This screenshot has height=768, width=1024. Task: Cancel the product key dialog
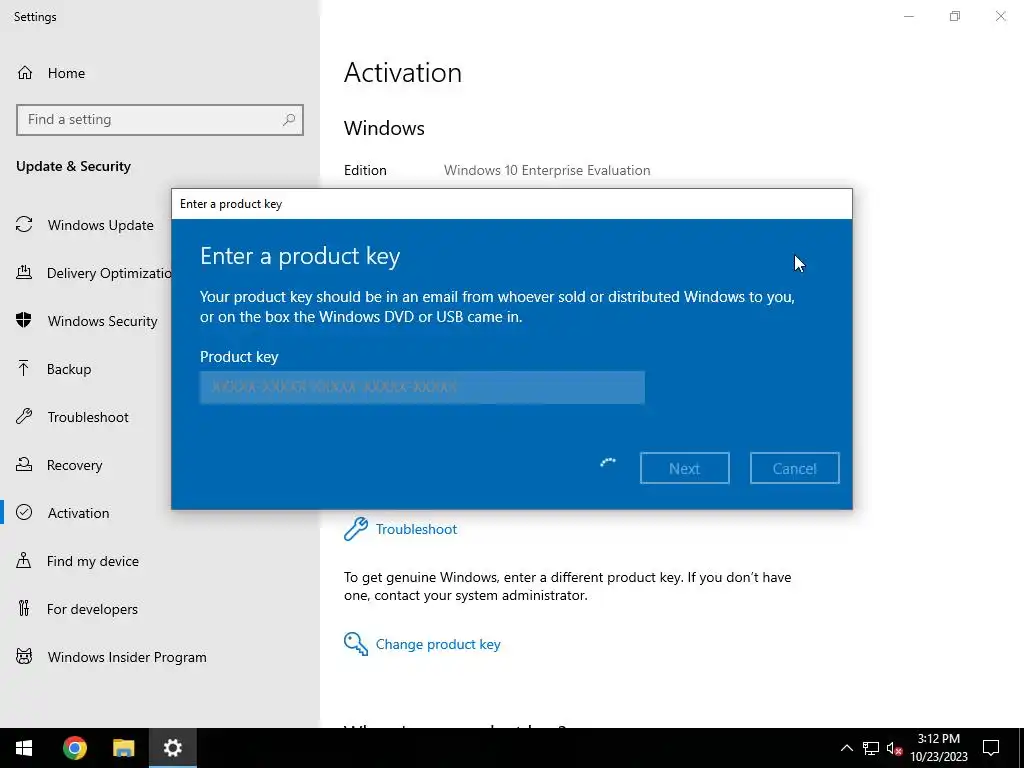794,468
